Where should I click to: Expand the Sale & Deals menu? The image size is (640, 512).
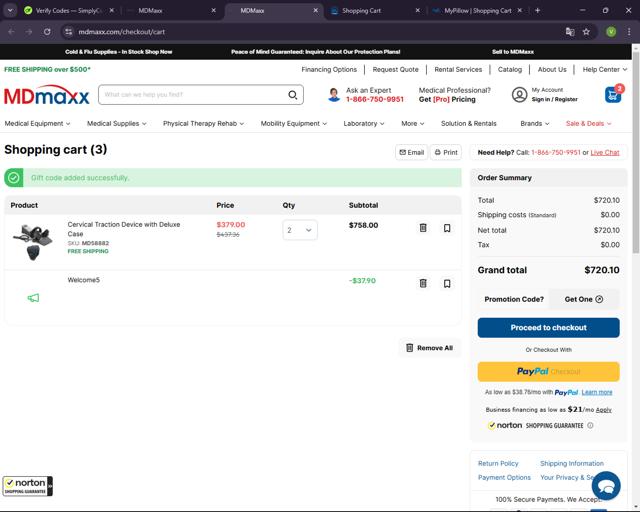pos(589,123)
